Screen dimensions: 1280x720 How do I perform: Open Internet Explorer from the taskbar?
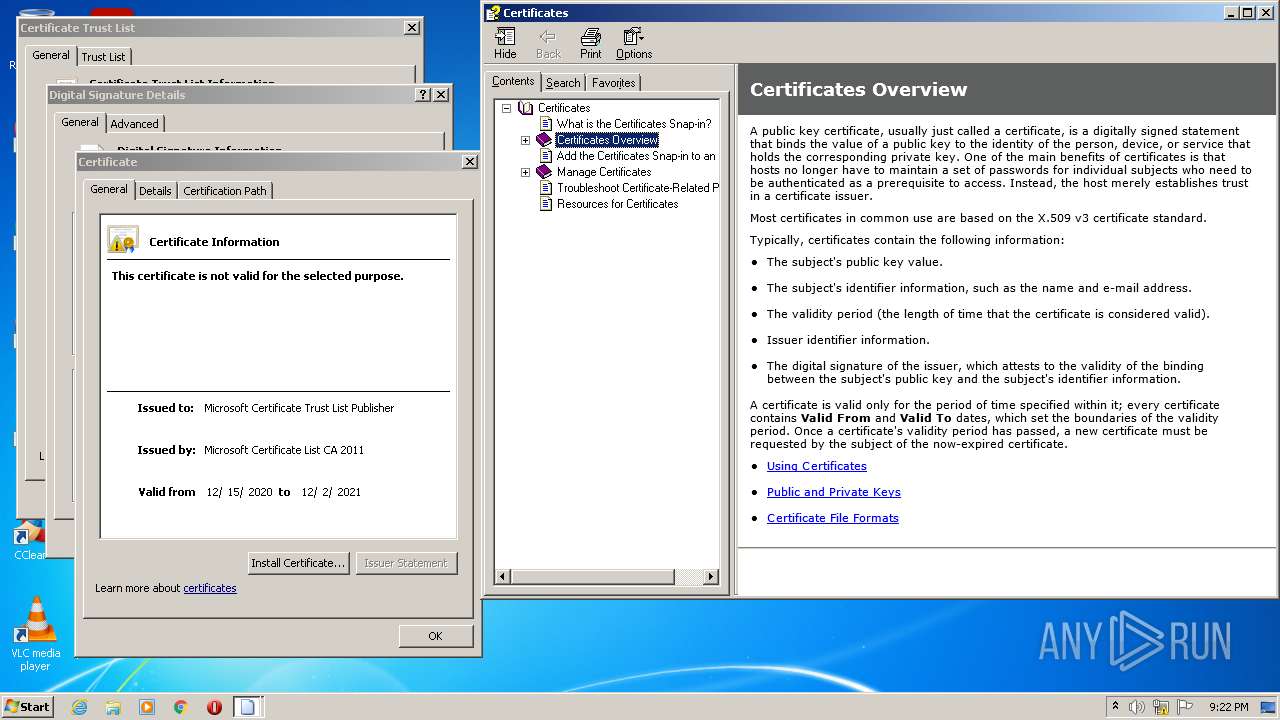(x=80, y=707)
